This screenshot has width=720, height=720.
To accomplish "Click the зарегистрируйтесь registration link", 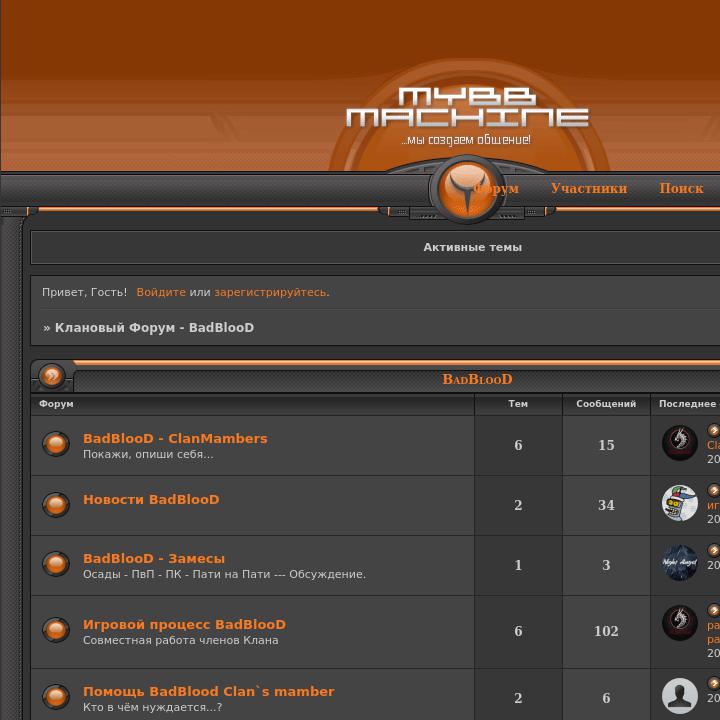I will coord(271,292).
